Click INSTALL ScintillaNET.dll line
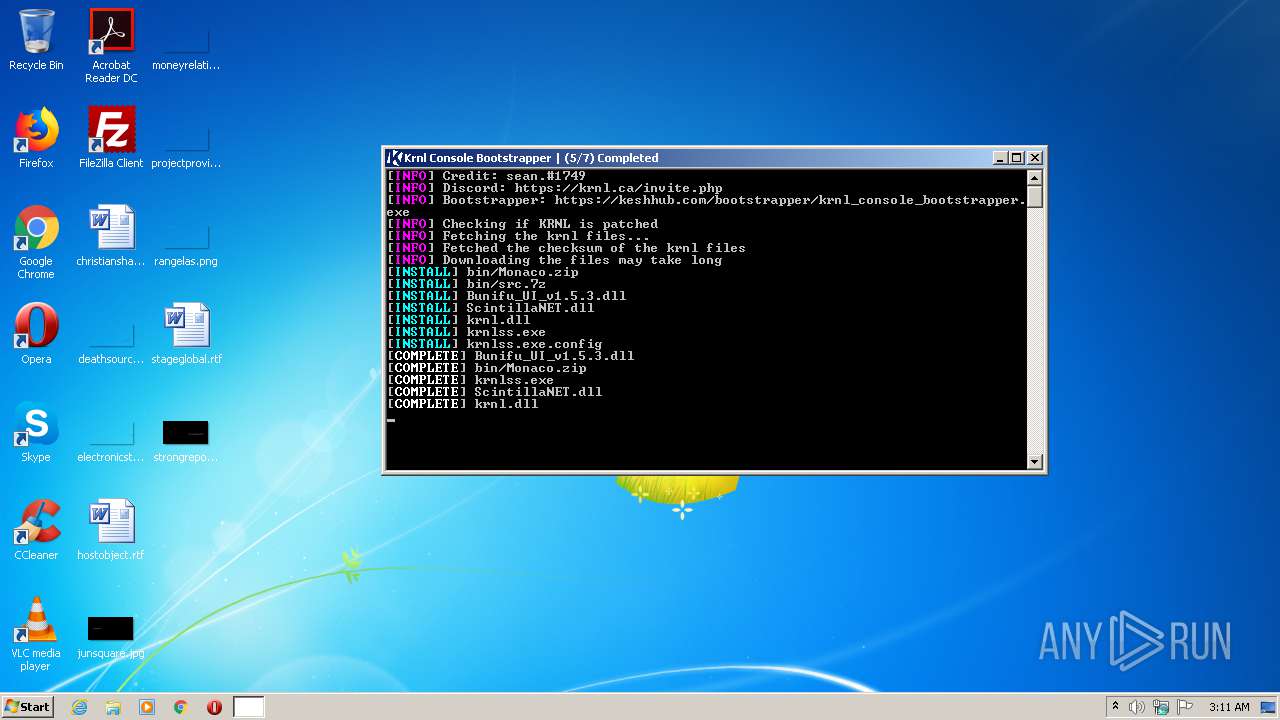Screen dimensions: 1280x720 coord(491,308)
